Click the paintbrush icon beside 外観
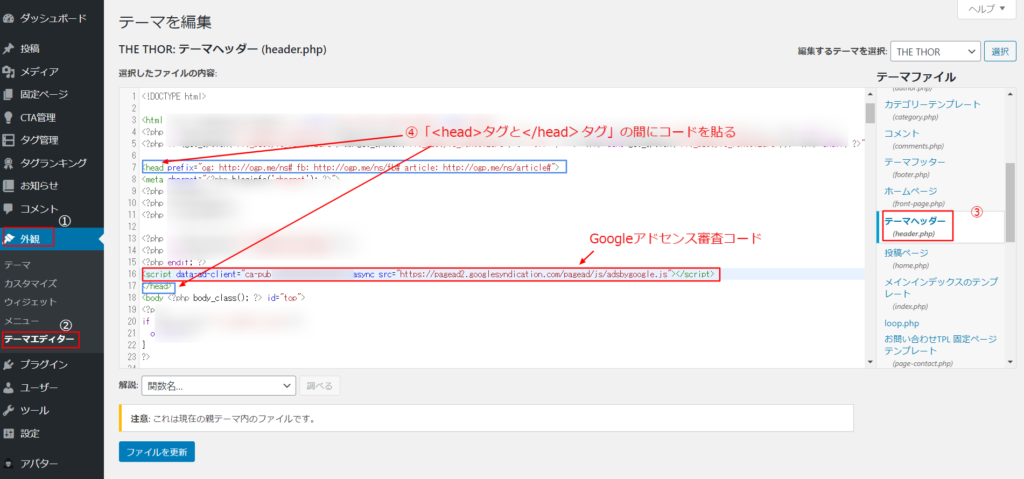1024x479 pixels. 8,239
